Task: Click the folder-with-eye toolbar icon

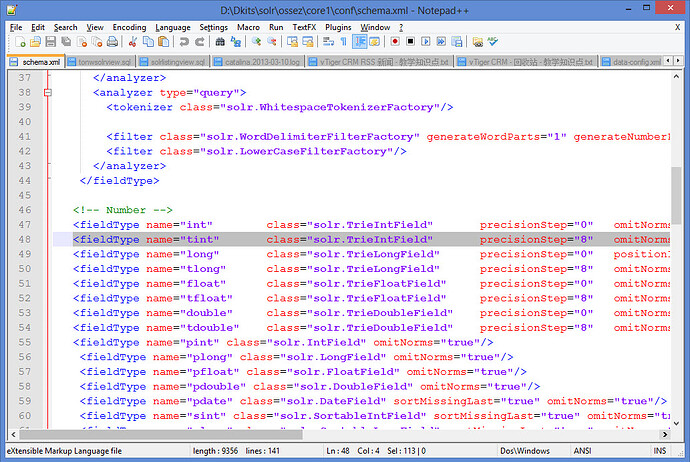Action: (x=477, y=42)
